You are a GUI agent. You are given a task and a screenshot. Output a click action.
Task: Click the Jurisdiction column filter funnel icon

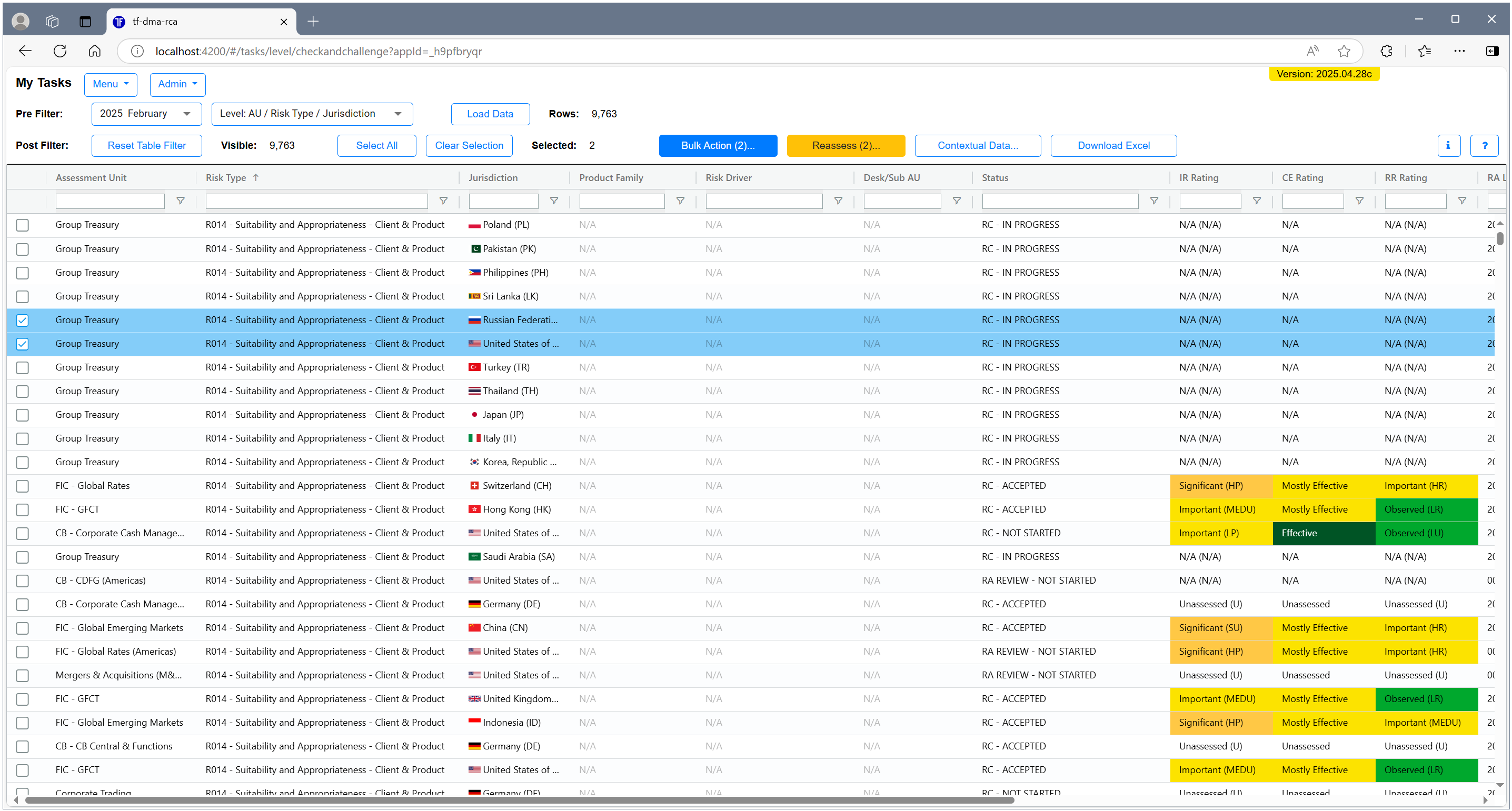point(553,201)
